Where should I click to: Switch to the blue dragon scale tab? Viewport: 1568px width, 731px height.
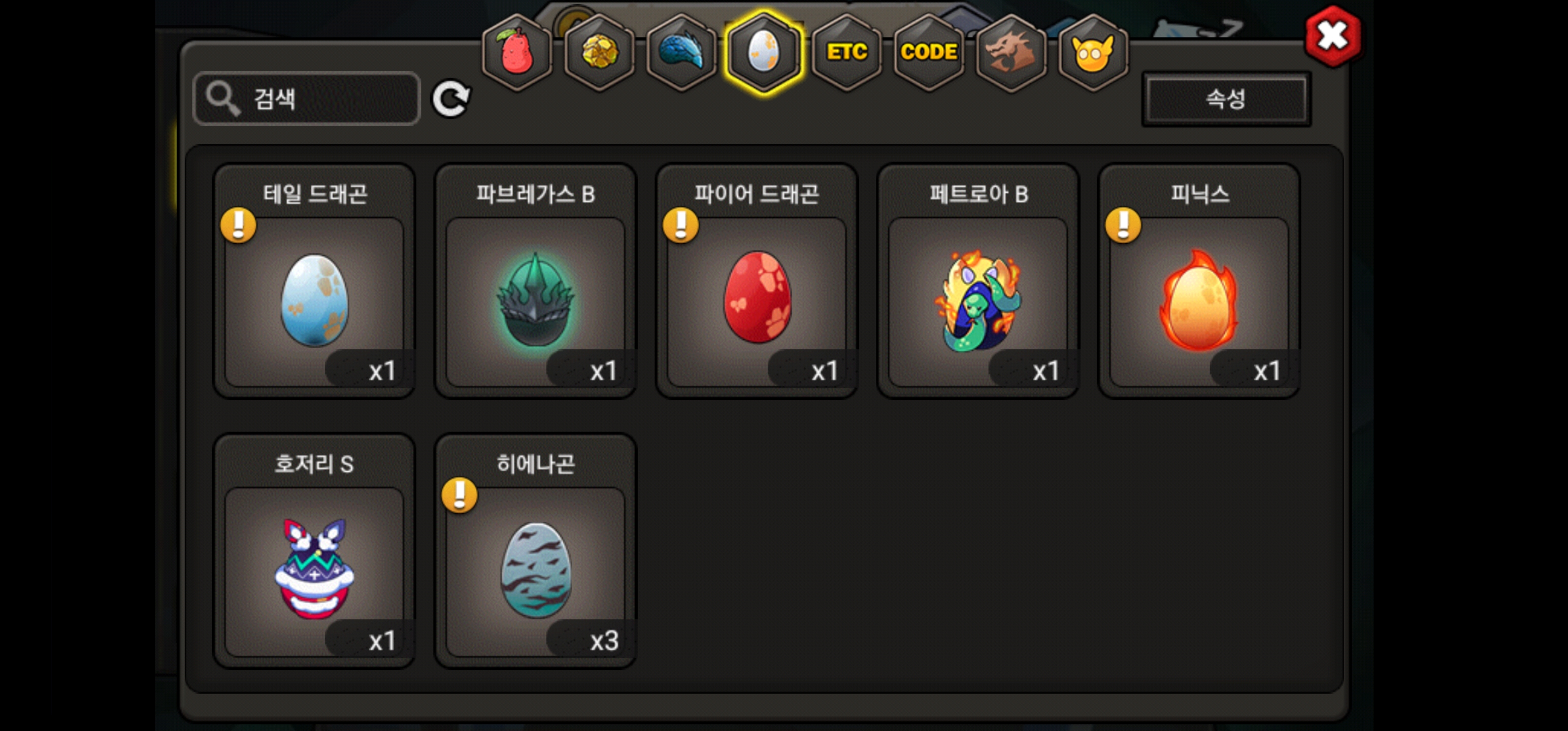(681, 53)
